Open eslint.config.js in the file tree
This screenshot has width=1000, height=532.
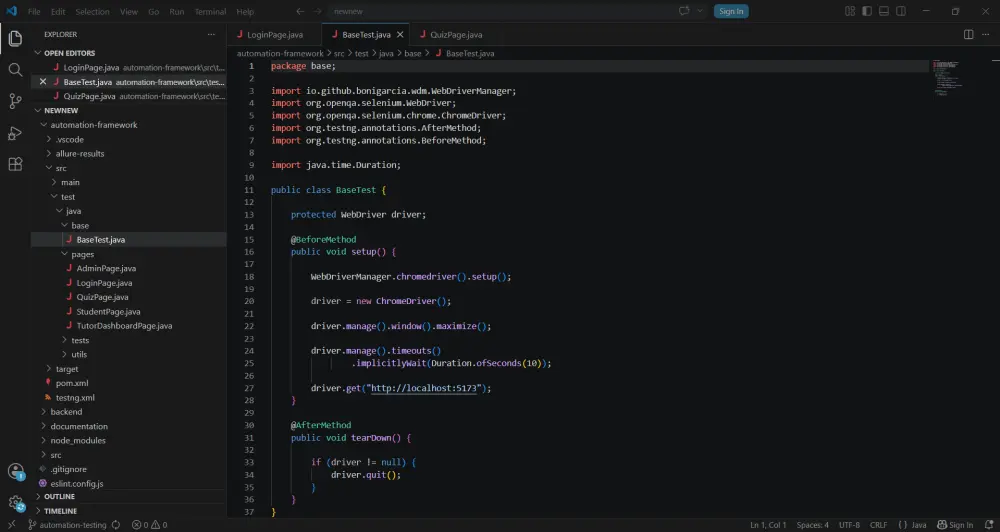77,484
